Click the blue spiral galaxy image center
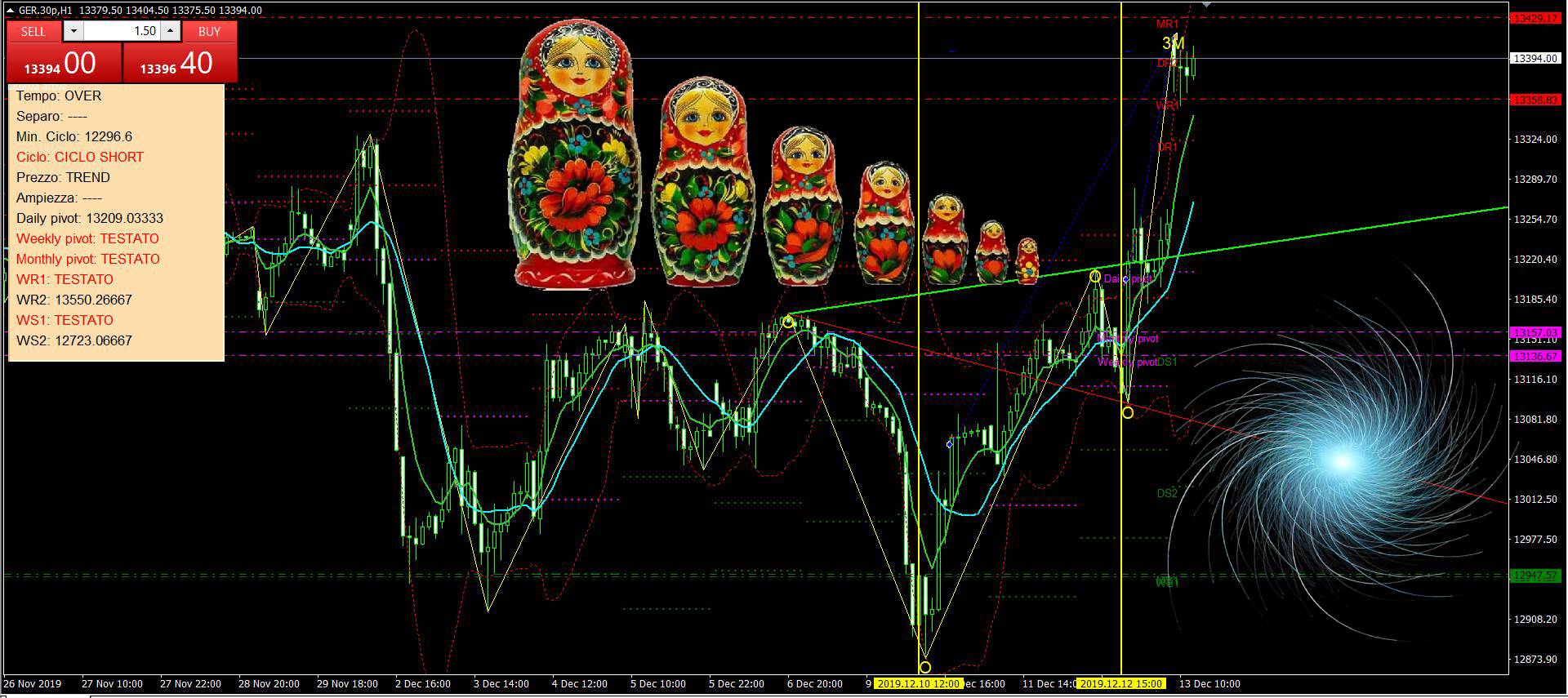The image size is (1568, 698). coord(1342,462)
